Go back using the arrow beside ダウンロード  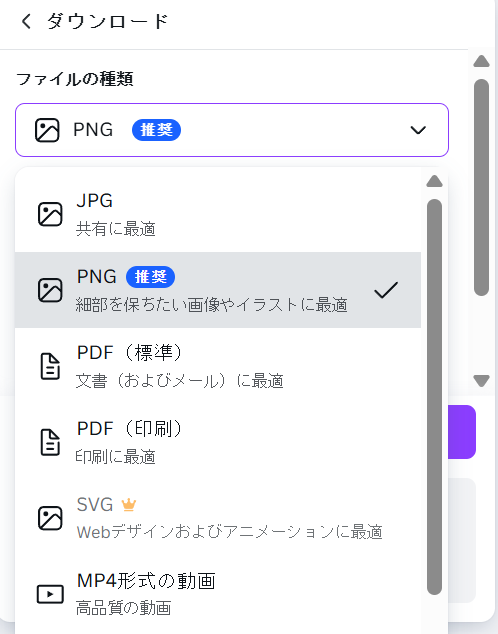point(26,21)
